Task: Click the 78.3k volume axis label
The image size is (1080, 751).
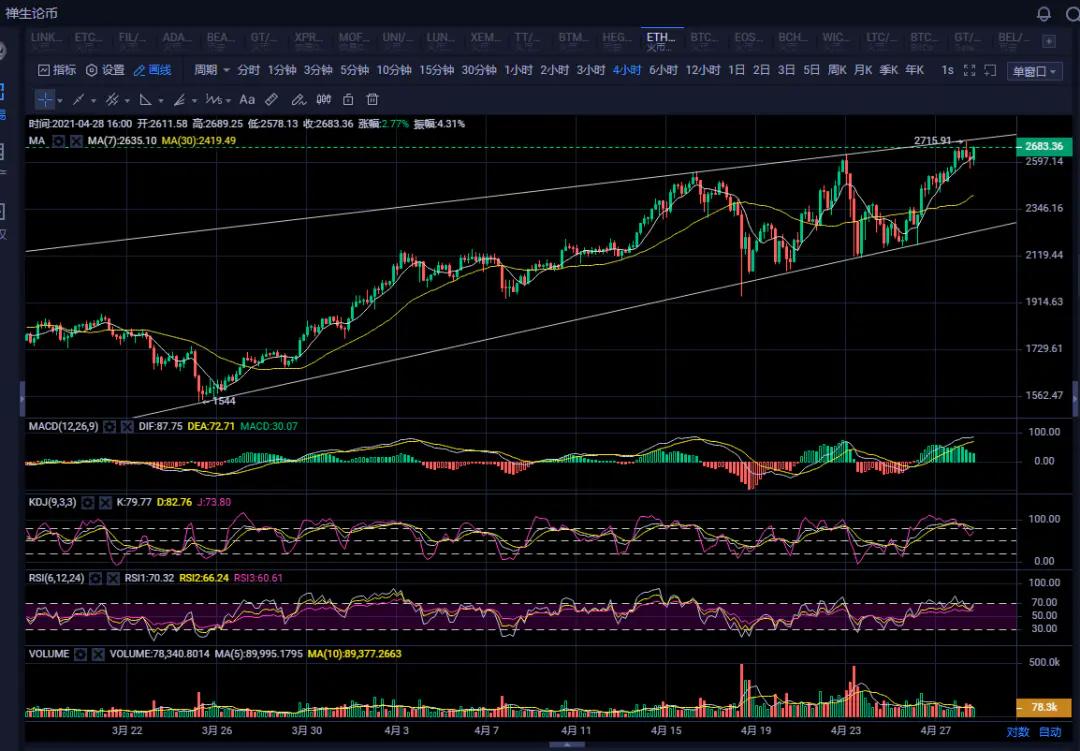Action: tap(1043, 707)
